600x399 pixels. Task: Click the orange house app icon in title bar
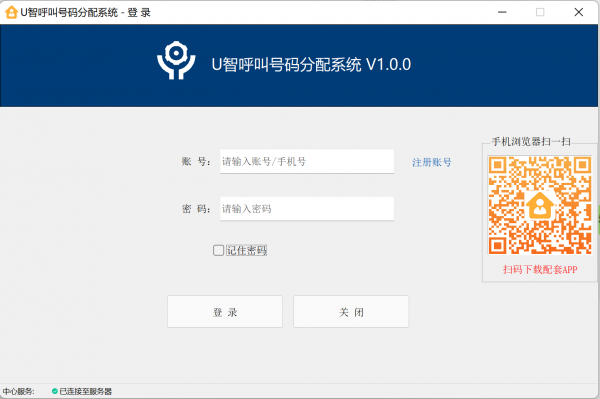(x=11, y=12)
